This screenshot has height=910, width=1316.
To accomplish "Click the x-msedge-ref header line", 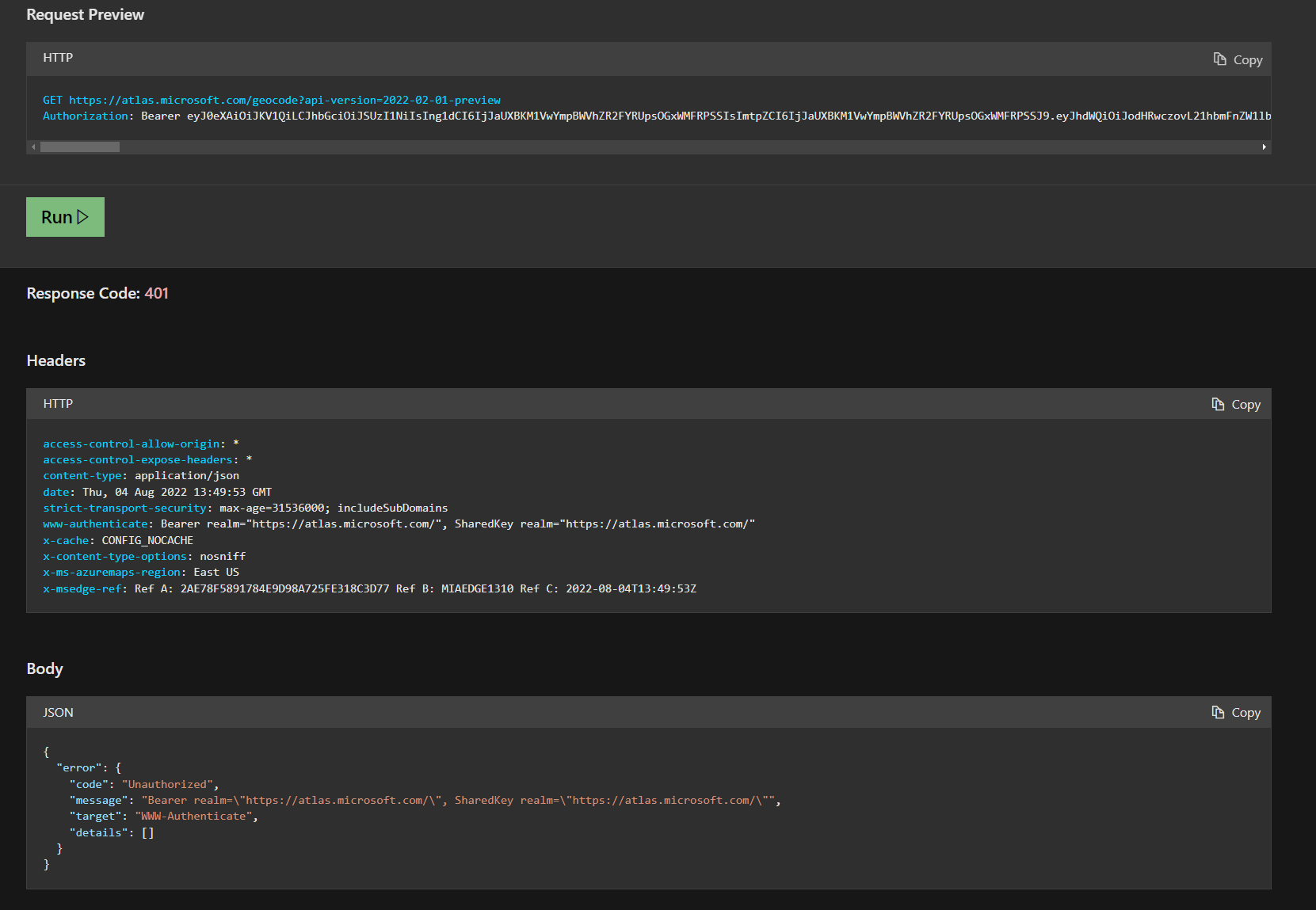I will pyautogui.click(x=370, y=588).
